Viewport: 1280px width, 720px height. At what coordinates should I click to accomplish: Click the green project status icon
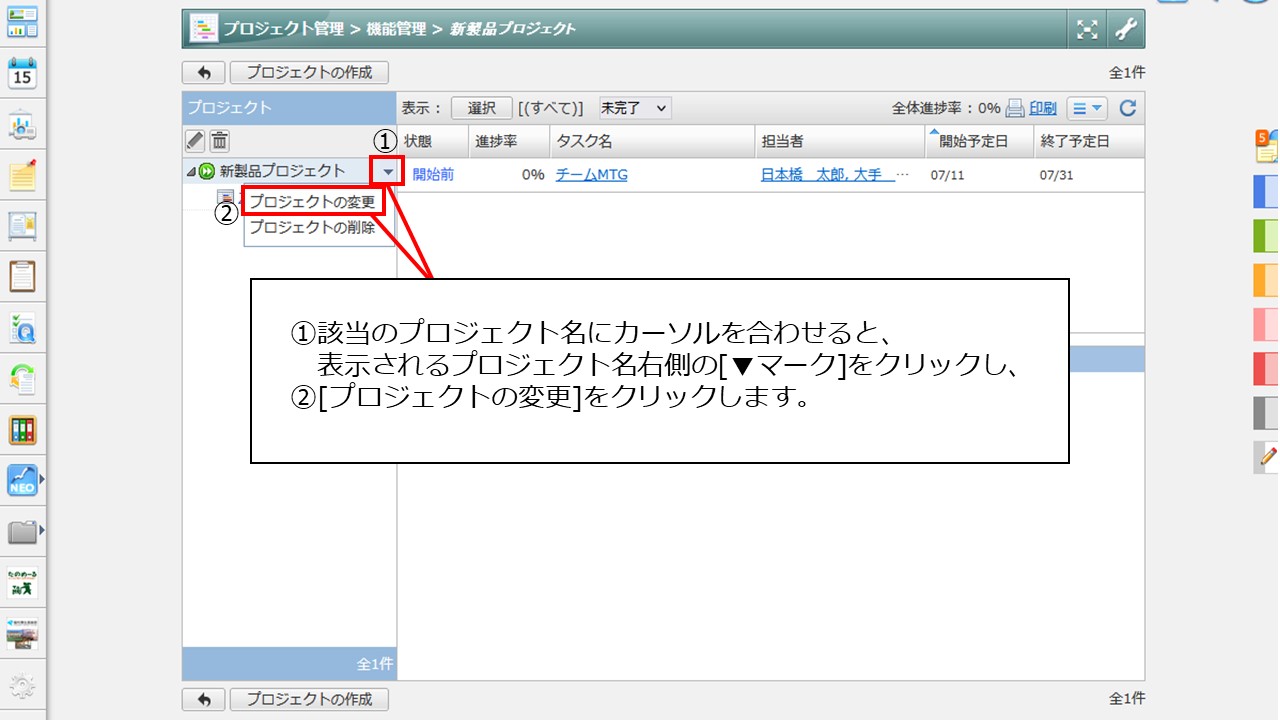tap(208, 171)
